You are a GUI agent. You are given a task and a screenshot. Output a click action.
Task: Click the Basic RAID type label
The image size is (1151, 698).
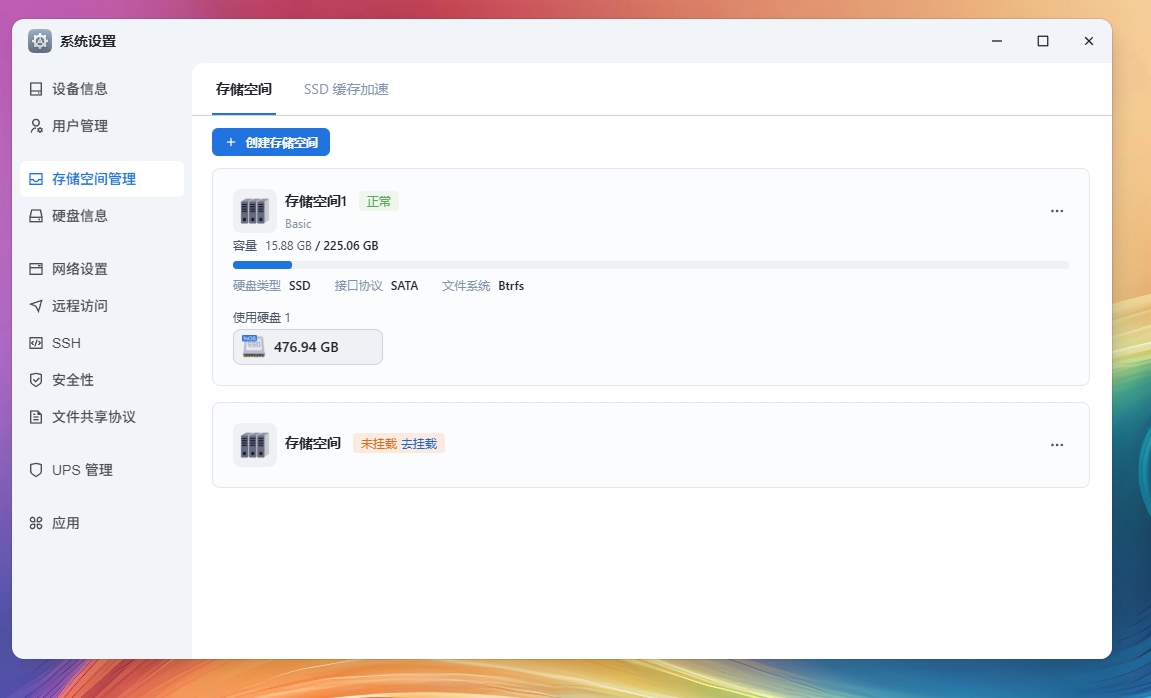coord(298,224)
